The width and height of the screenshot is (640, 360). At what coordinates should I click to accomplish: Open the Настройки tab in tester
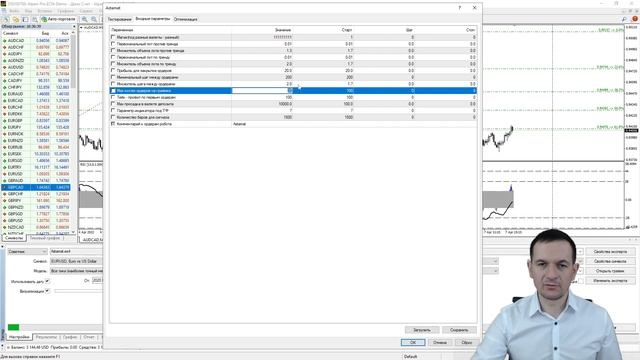[x=19, y=337]
